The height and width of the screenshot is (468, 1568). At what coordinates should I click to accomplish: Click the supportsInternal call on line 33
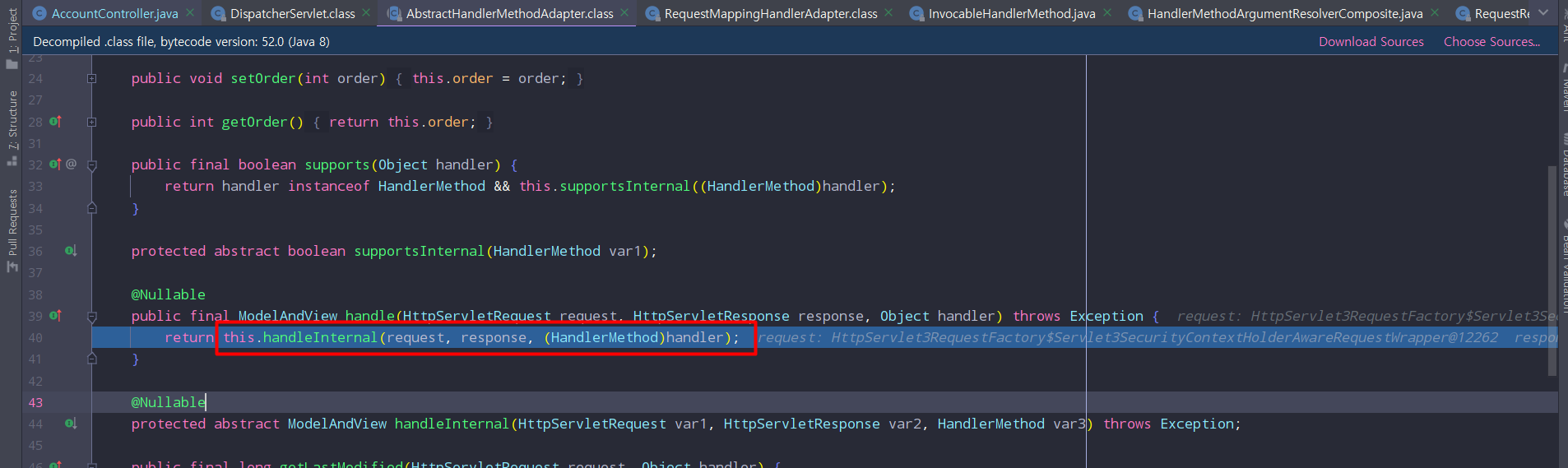(x=624, y=186)
